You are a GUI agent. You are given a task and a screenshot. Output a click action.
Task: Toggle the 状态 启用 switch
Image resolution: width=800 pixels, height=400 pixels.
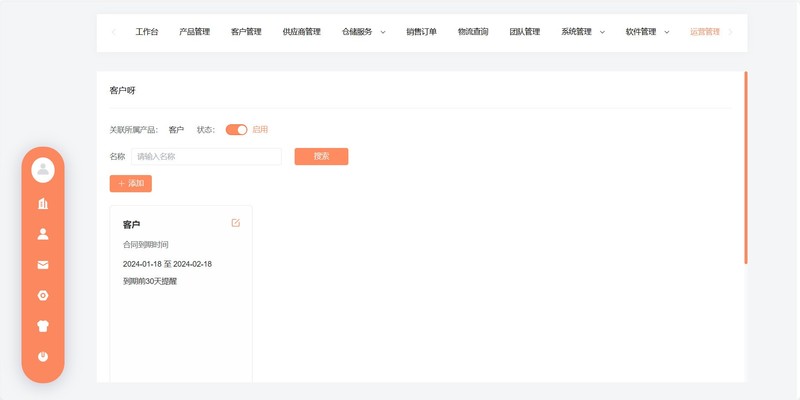(236, 130)
